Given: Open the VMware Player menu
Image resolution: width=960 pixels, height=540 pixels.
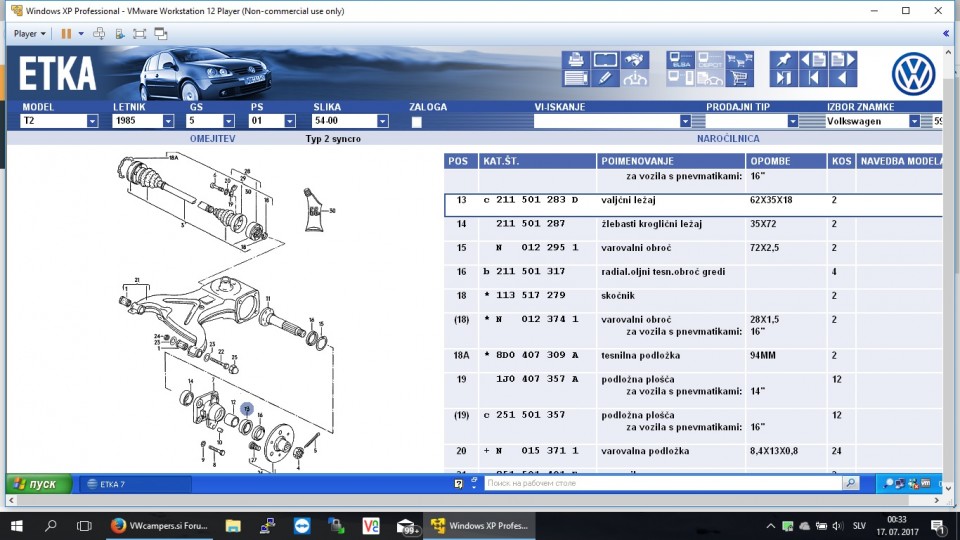Looking at the screenshot, I should 29,34.
